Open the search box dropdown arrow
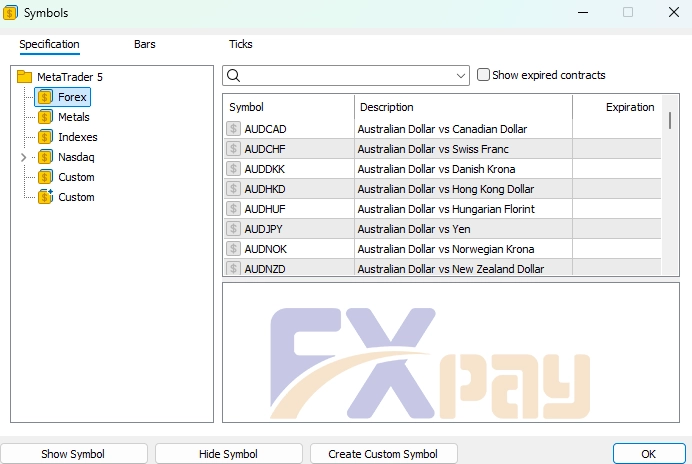 click(x=461, y=75)
